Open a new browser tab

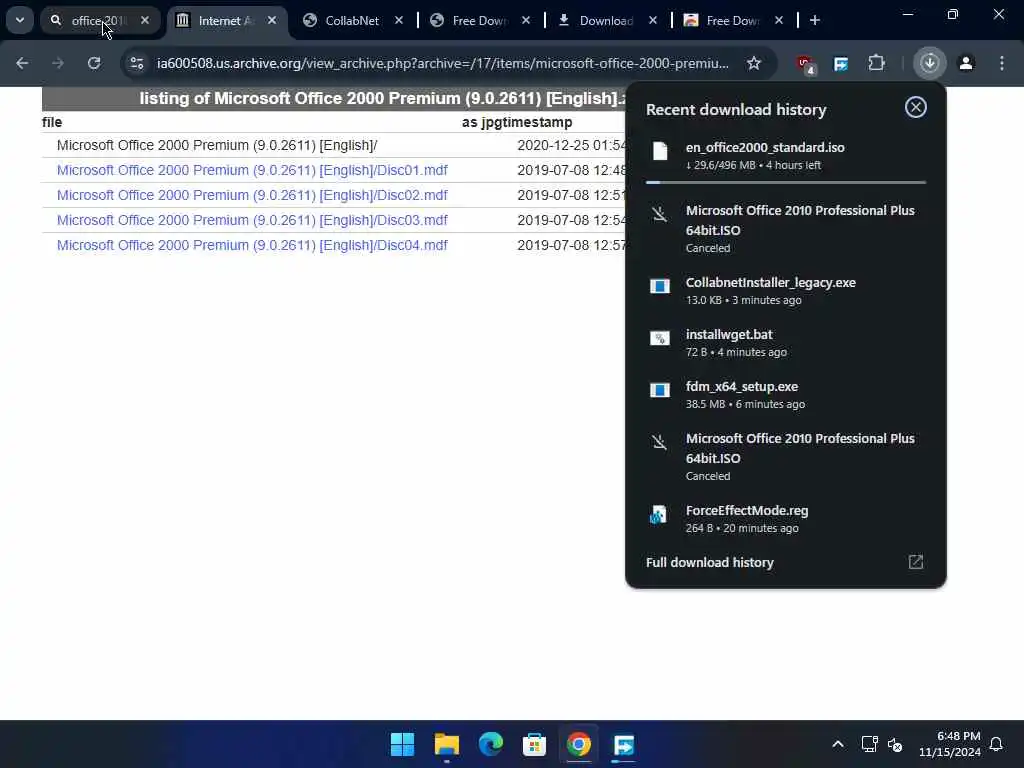point(814,20)
